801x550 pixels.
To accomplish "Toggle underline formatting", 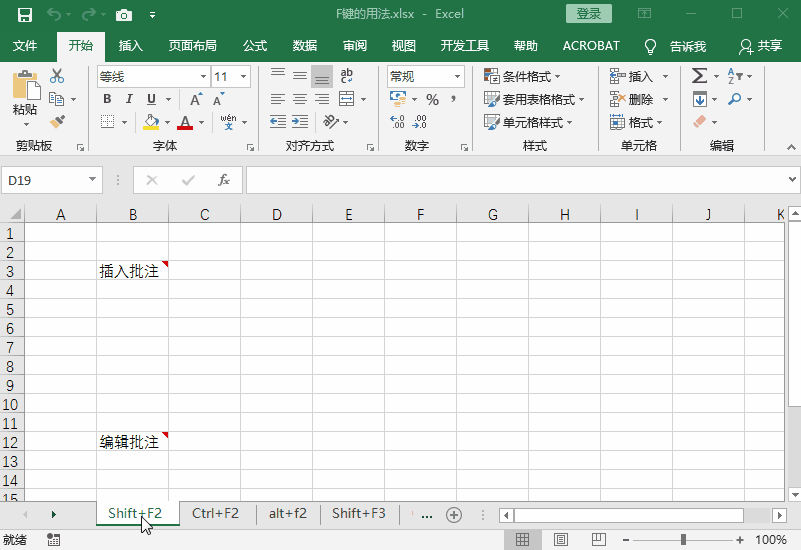I will click(151, 99).
